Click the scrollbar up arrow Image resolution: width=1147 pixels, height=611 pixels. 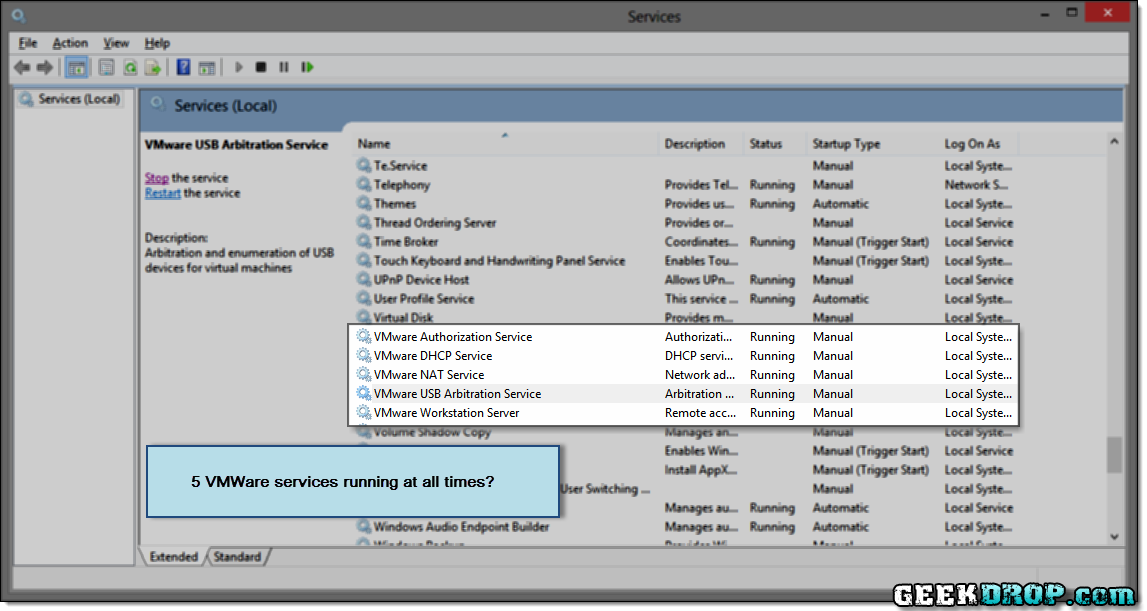(x=1114, y=141)
